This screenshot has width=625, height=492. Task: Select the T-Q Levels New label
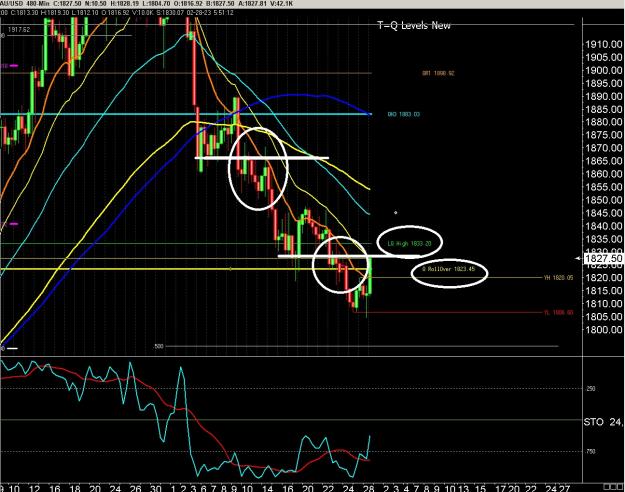click(x=414, y=26)
